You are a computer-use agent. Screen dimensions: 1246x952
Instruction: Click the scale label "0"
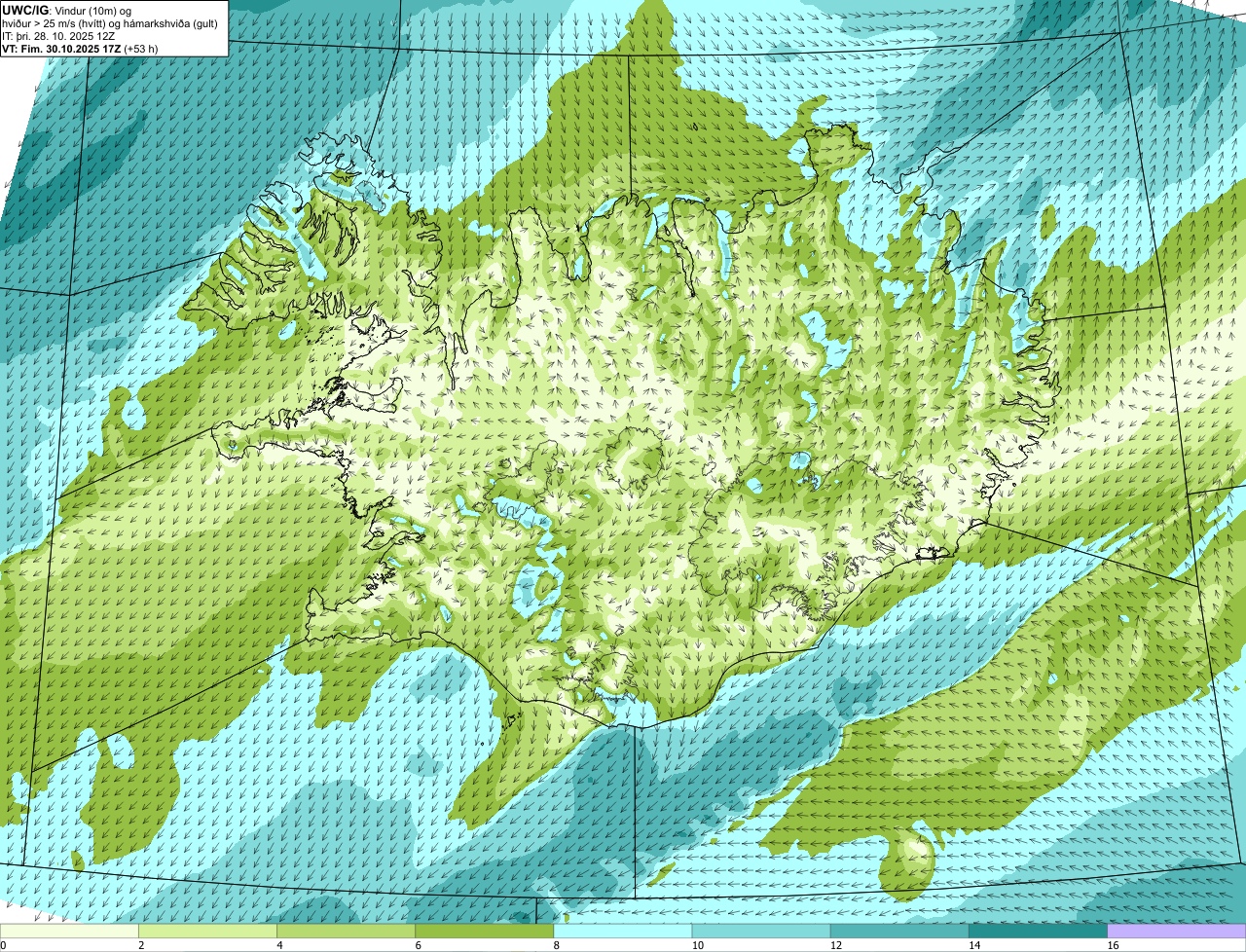[x=3, y=945]
